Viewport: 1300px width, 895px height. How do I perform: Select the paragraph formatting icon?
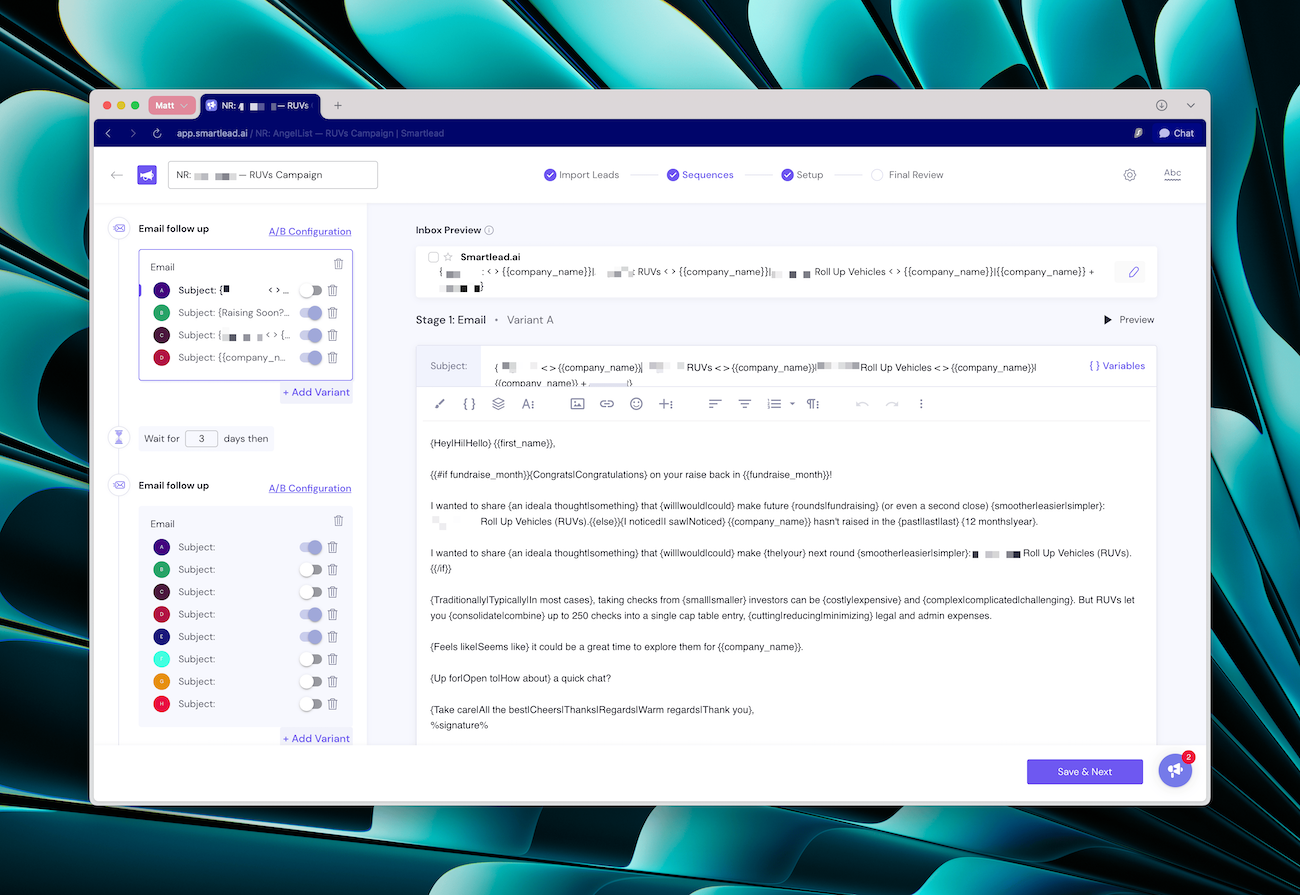click(811, 403)
